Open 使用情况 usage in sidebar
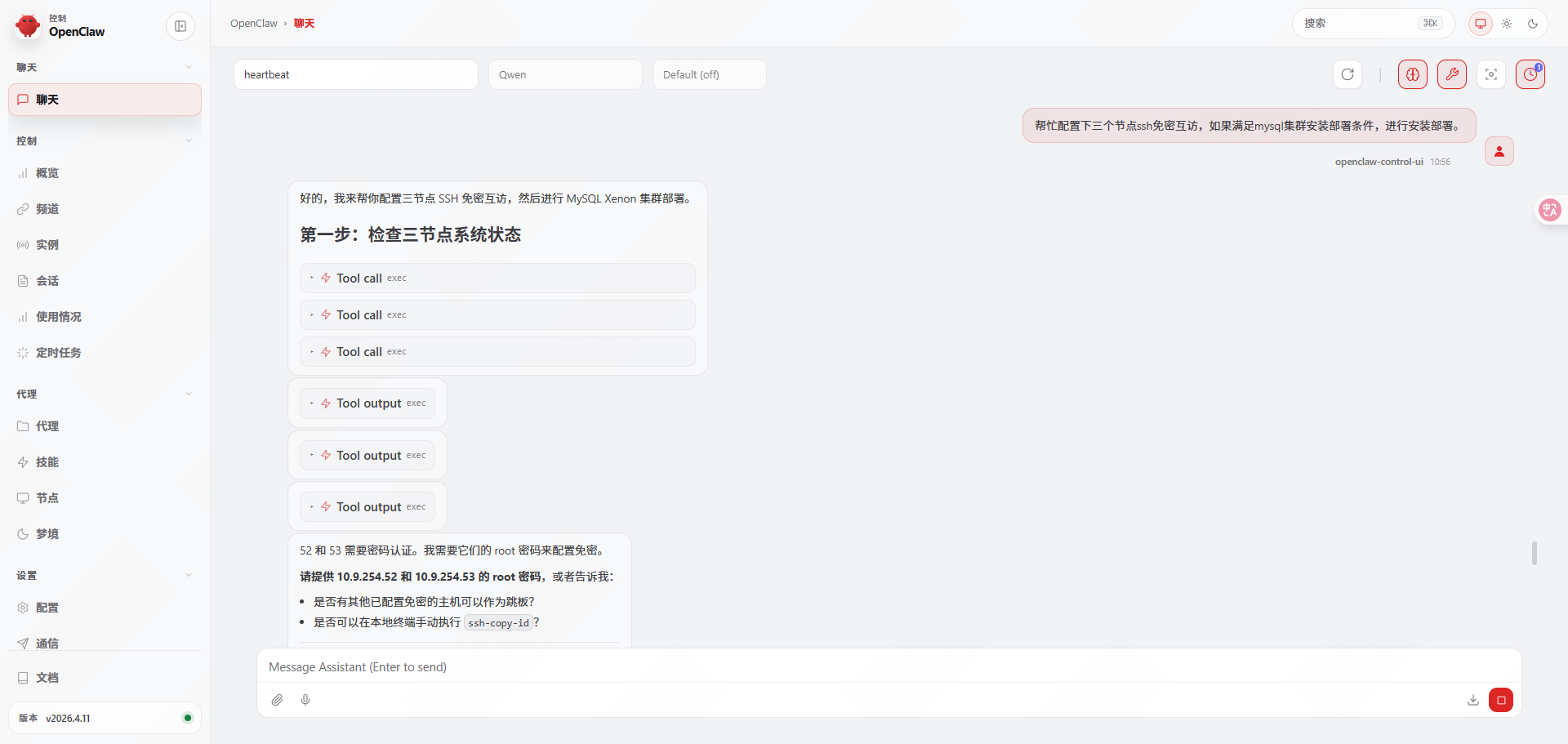This screenshot has width=1568, height=744. 105,317
